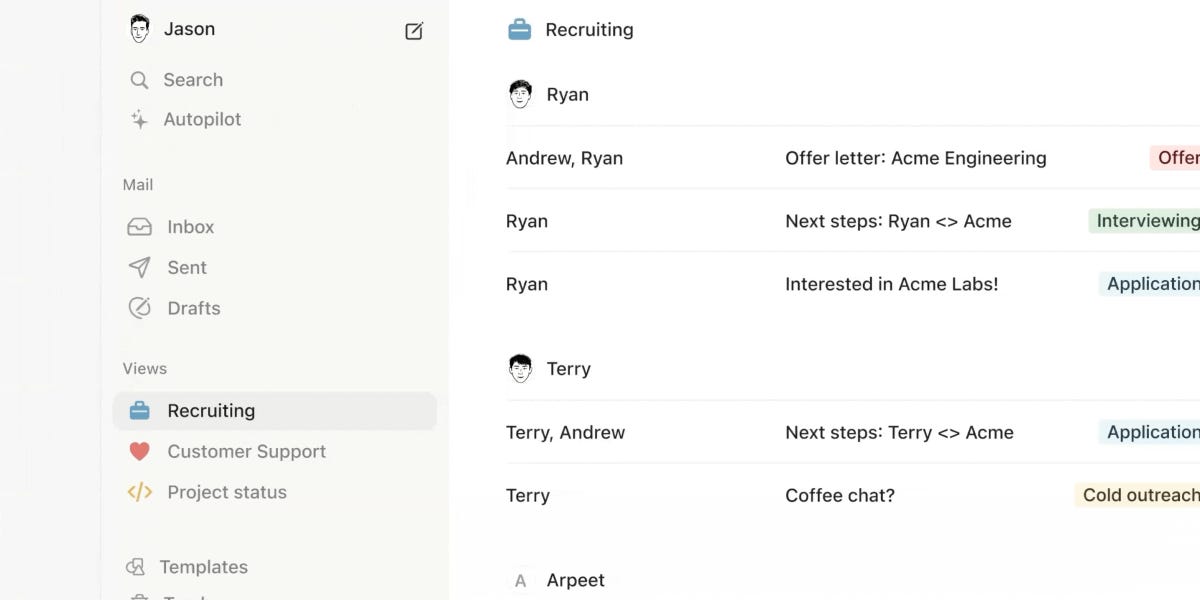Switch to the Customer Support view
The height and width of the screenshot is (600, 1200).
tap(245, 451)
